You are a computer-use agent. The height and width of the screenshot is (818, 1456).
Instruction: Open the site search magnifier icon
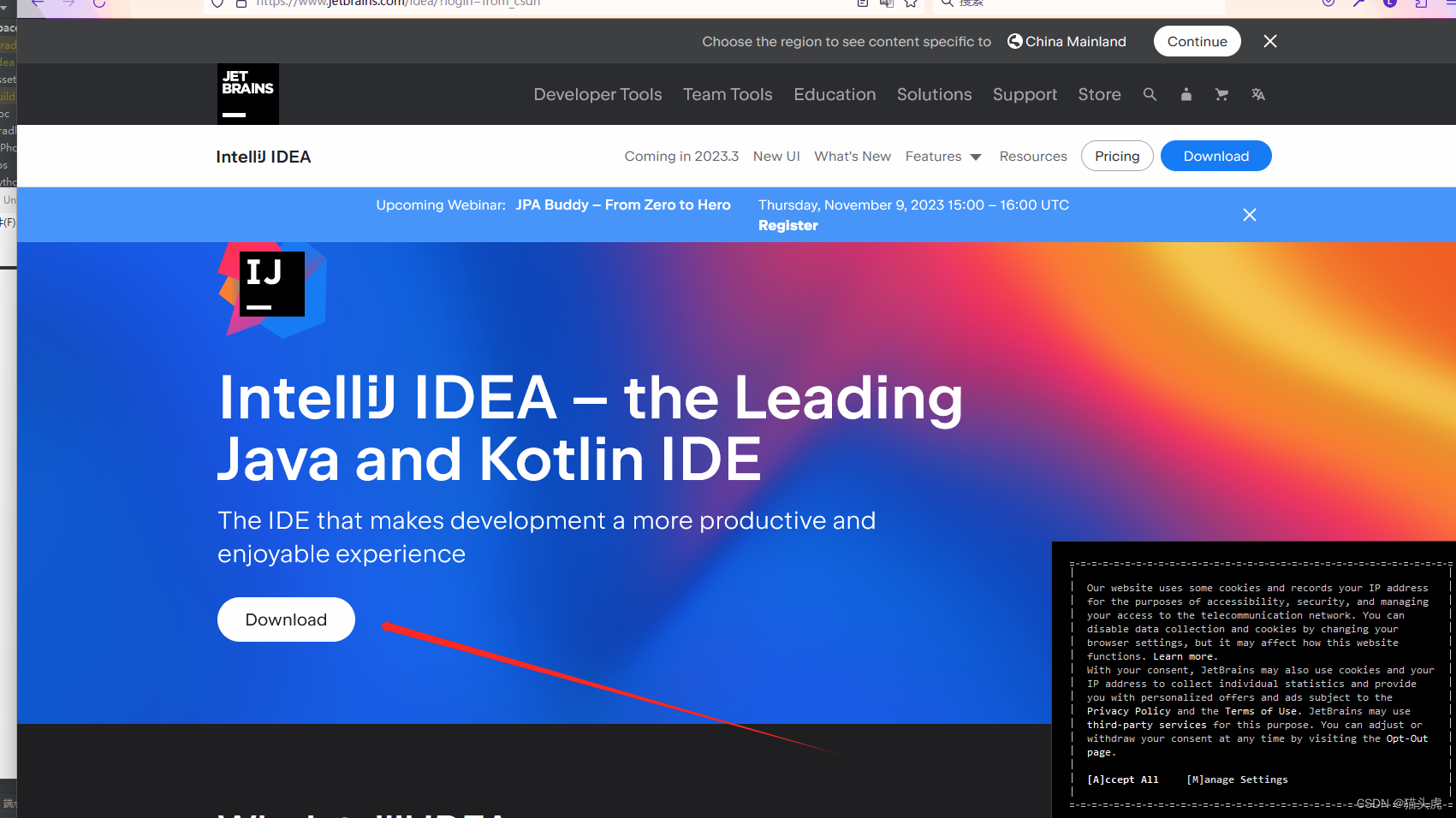pos(1150,94)
